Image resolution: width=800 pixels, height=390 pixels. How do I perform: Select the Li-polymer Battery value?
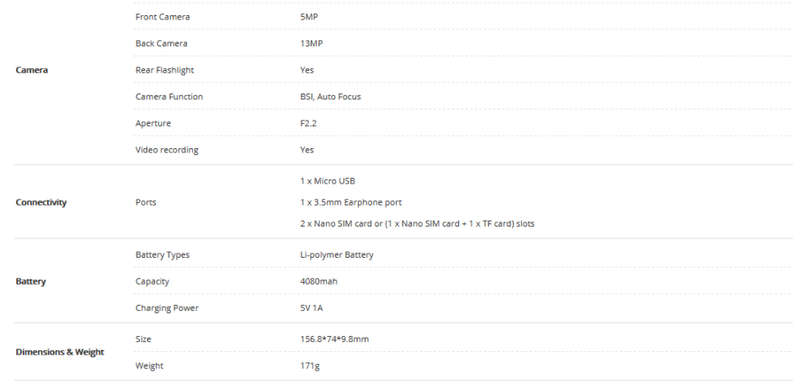pos(337,255)
